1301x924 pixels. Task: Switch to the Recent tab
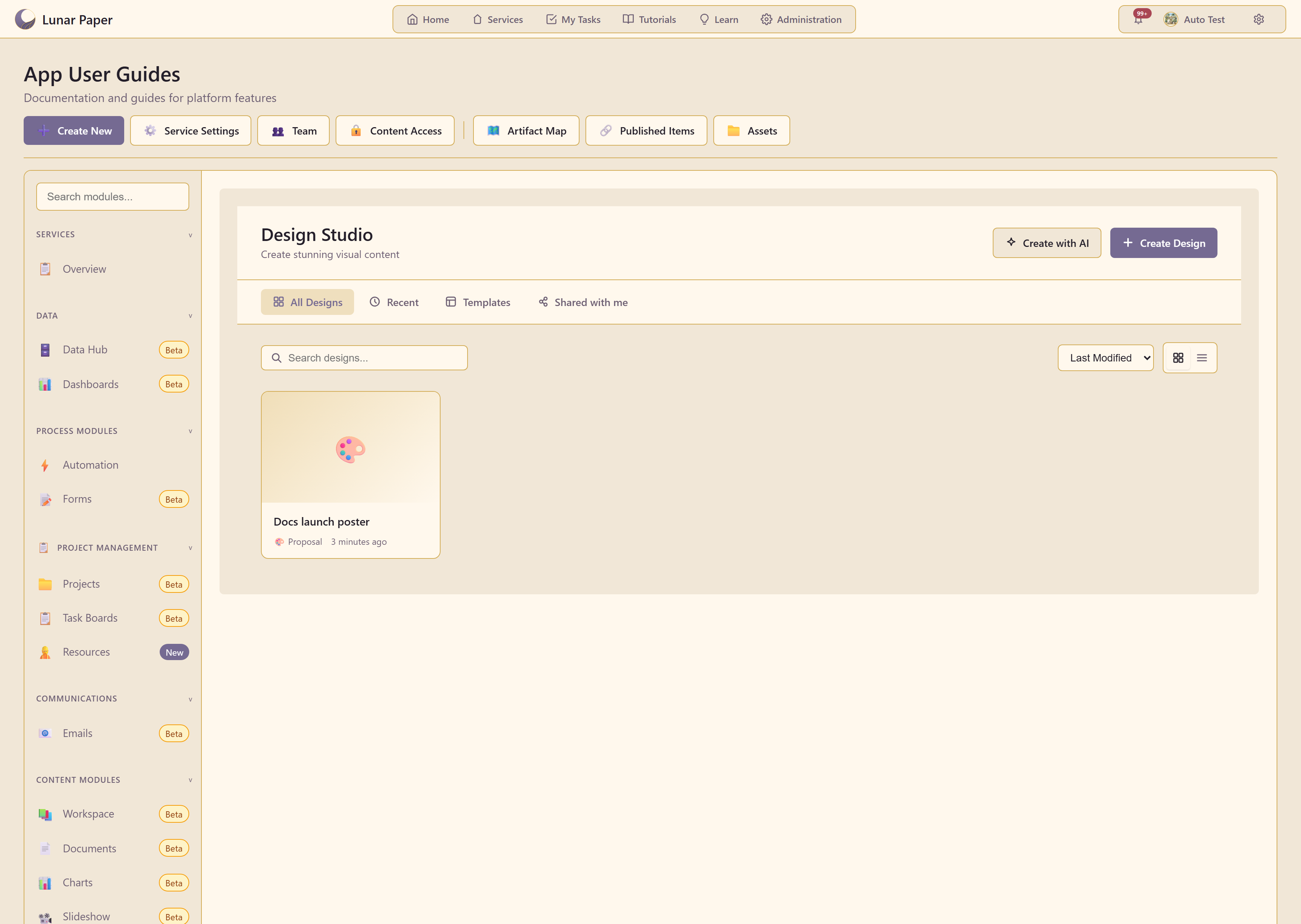point(394,302)
